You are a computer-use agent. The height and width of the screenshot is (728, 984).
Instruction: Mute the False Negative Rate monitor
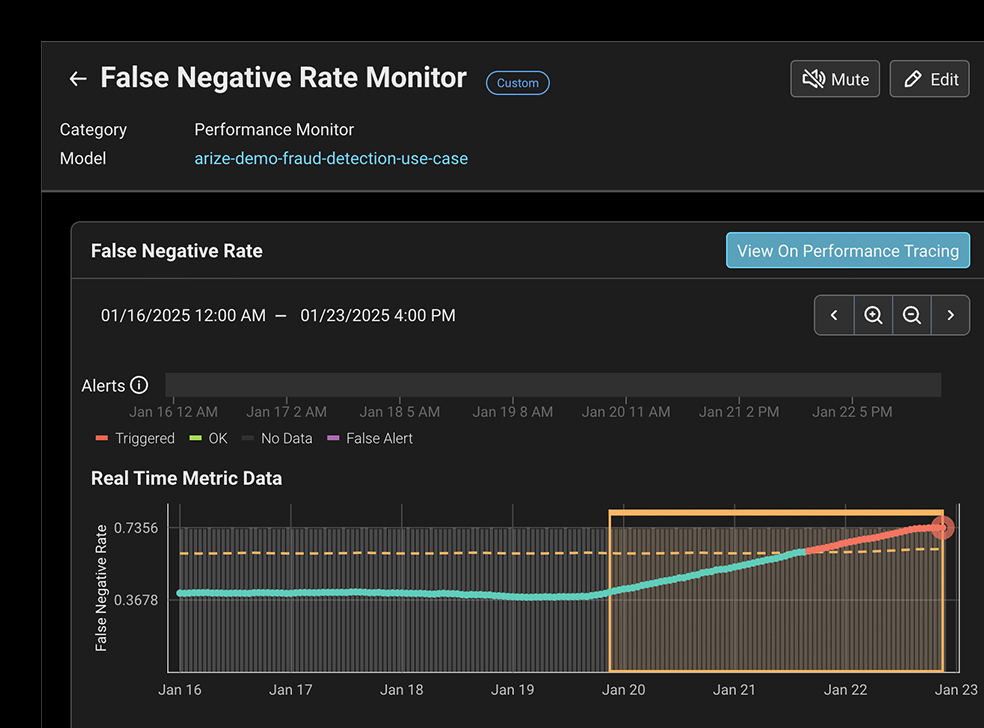click(x=835, y=79)
